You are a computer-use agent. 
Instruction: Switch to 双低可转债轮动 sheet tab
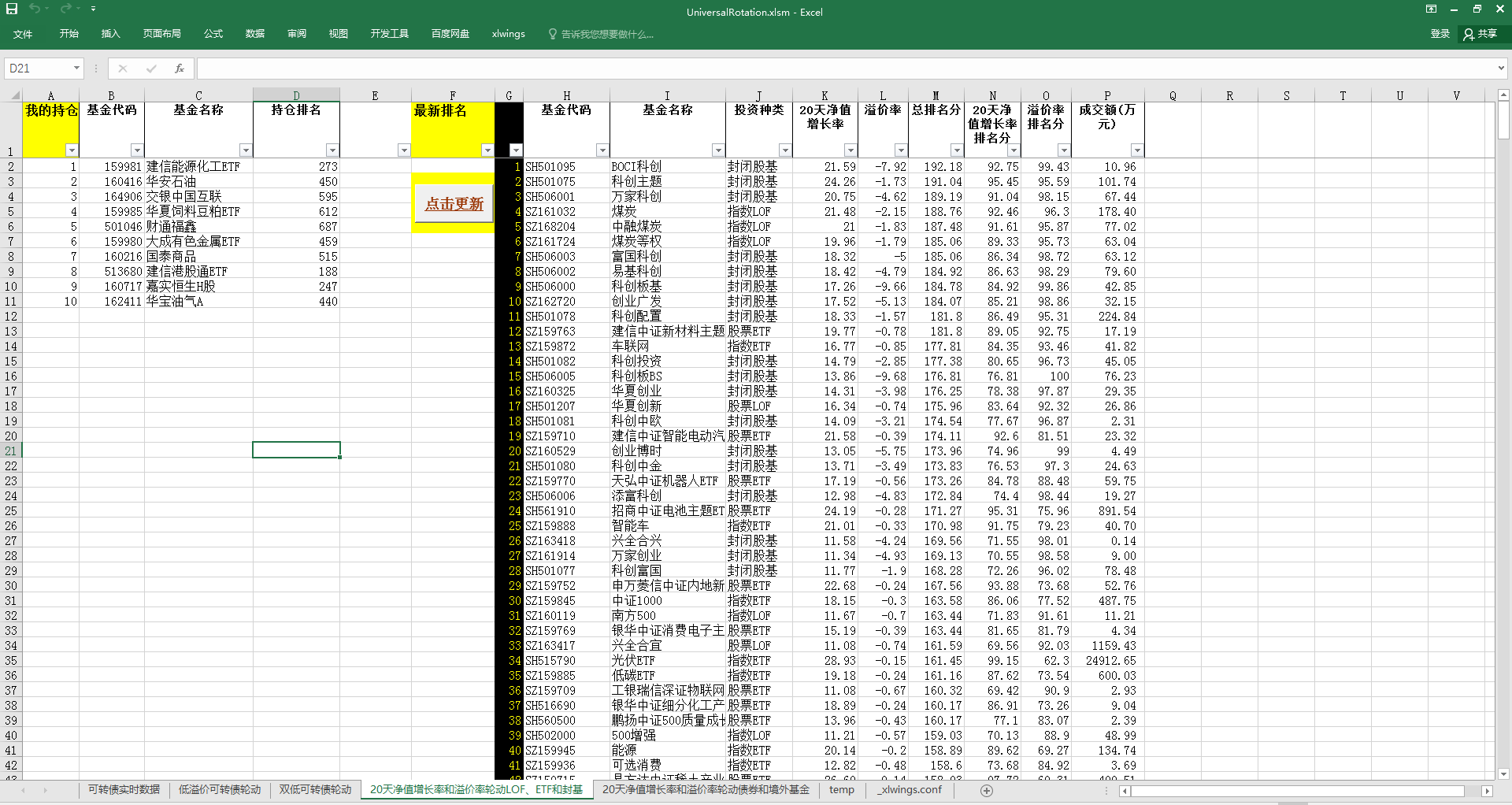pyautogui.click(x=315, y=789)
